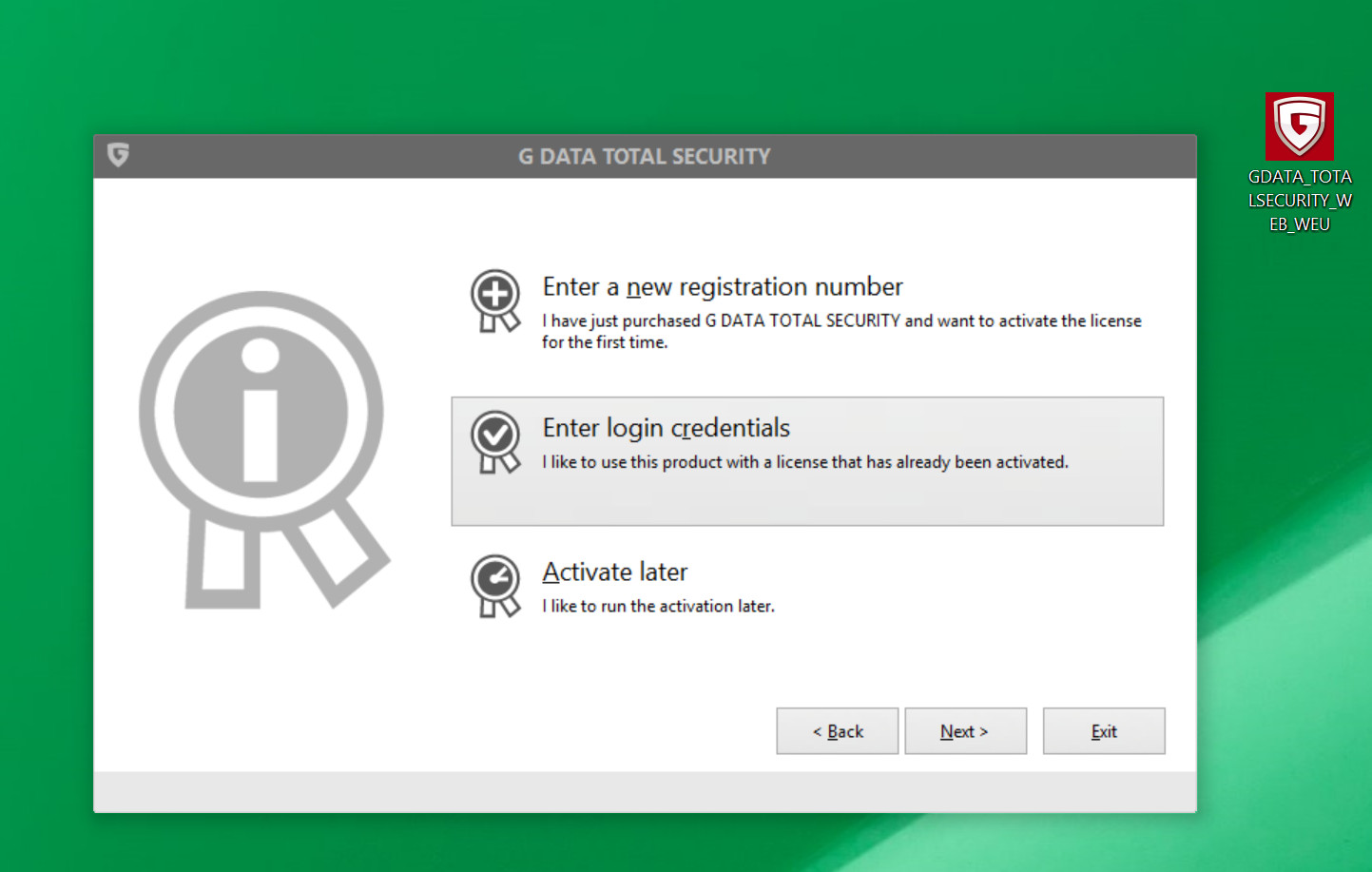
Task: Click the G DATA shield logo in title bar
Action: click(118, 155)
